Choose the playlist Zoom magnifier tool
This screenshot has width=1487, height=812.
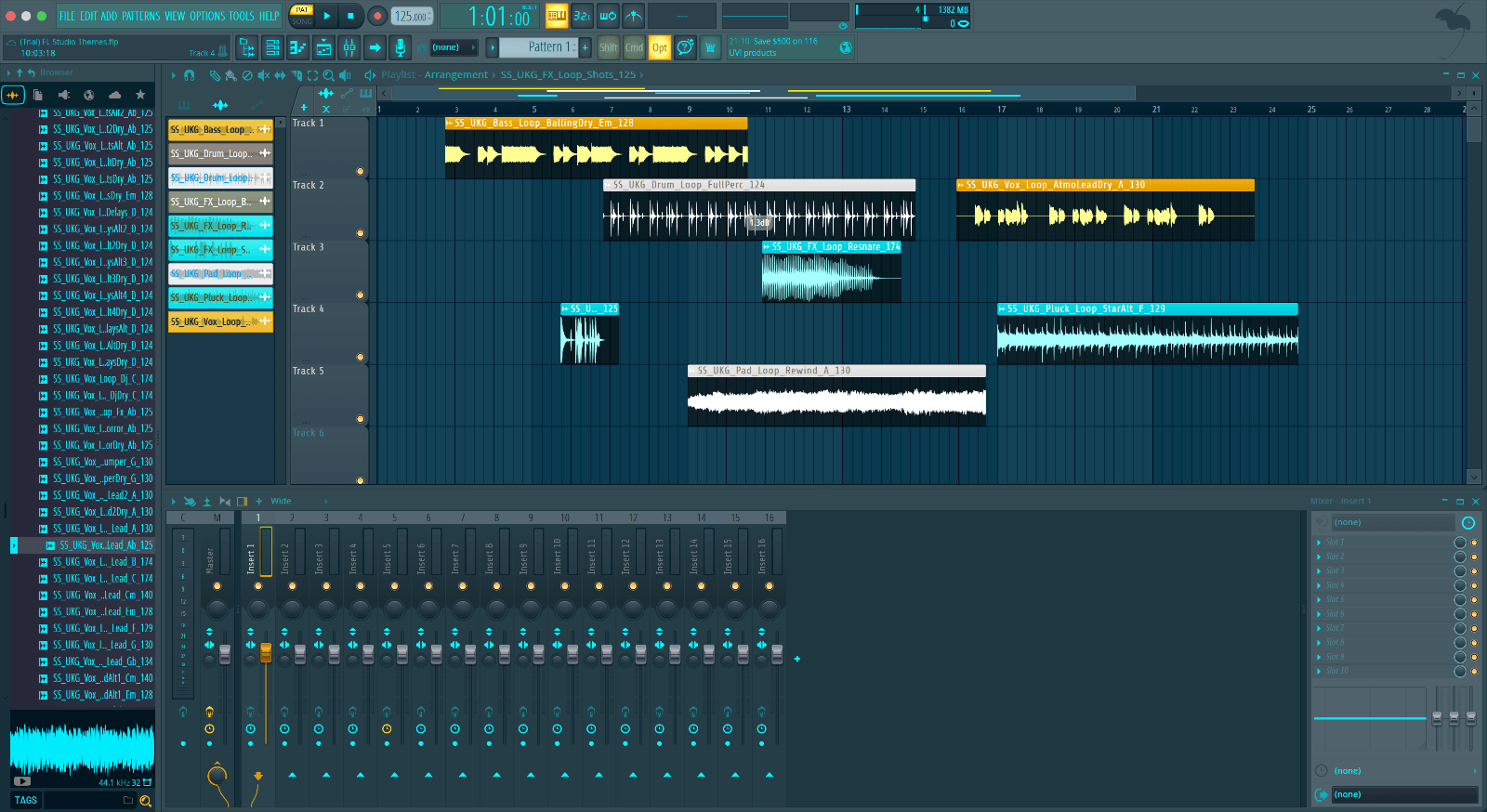coord(328,75)
